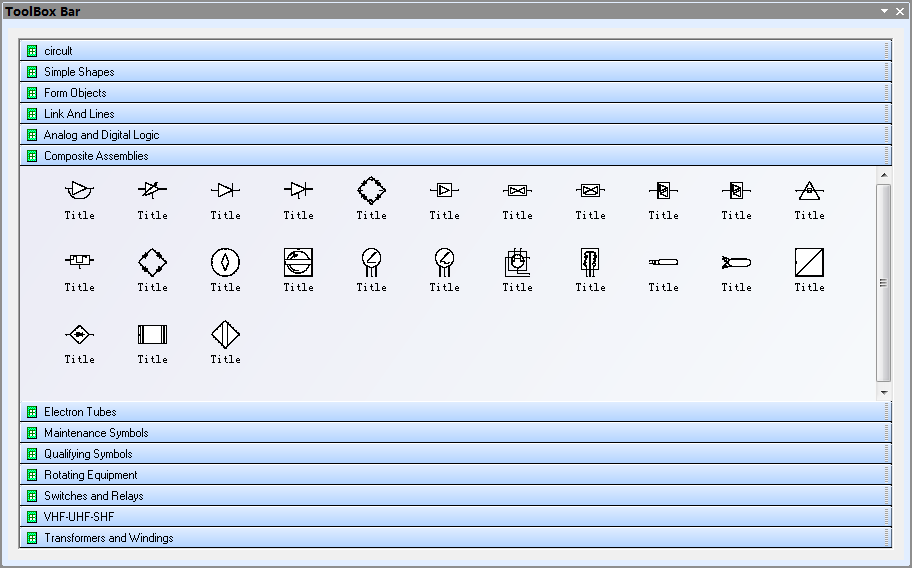Choose the half-circle amplifier symbol at row start
Viewport: 912px width, 568px height.
point(79,190)
